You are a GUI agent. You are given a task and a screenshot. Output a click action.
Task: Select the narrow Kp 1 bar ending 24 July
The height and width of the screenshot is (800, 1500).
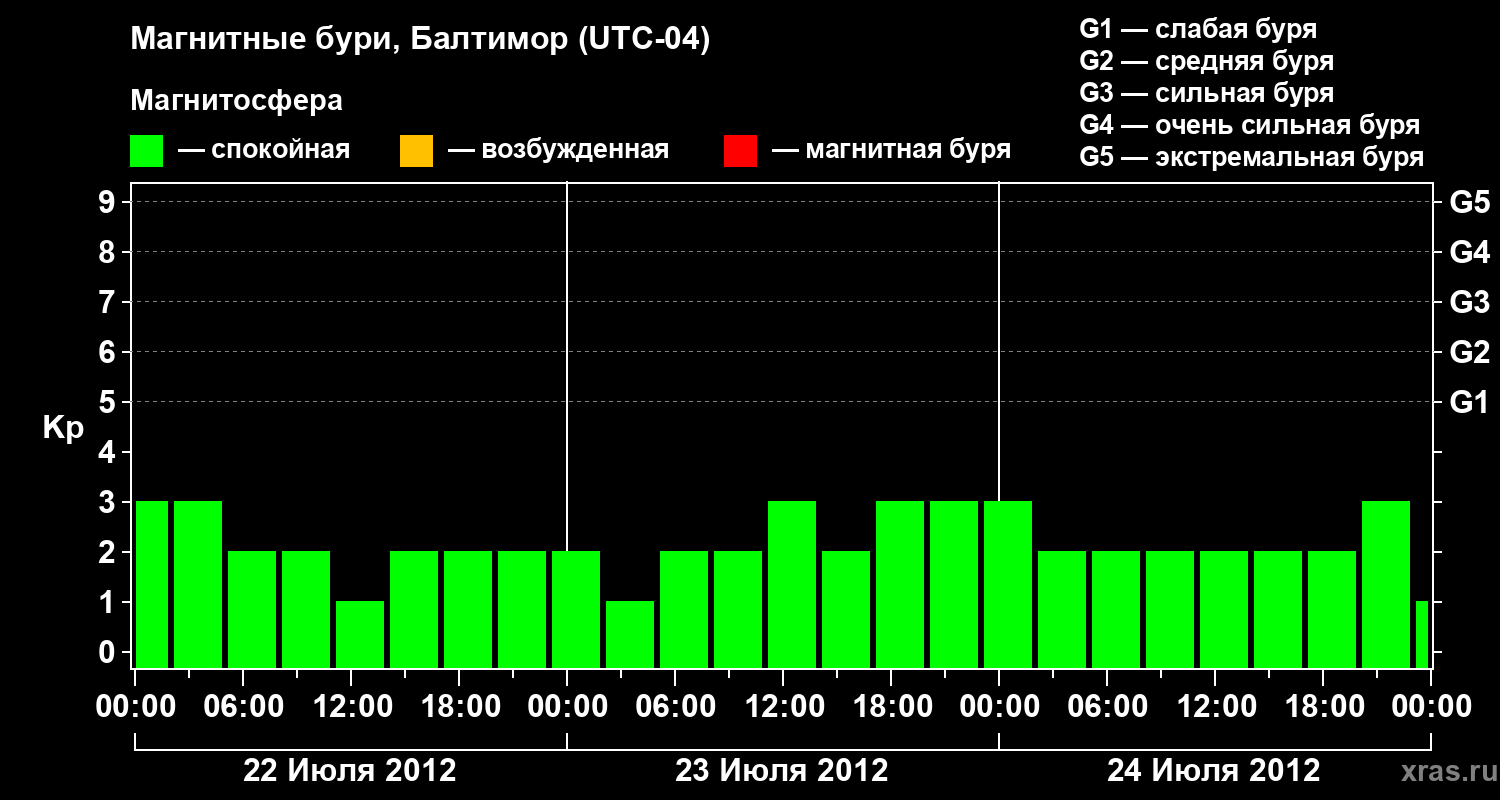coord(1422,634)
